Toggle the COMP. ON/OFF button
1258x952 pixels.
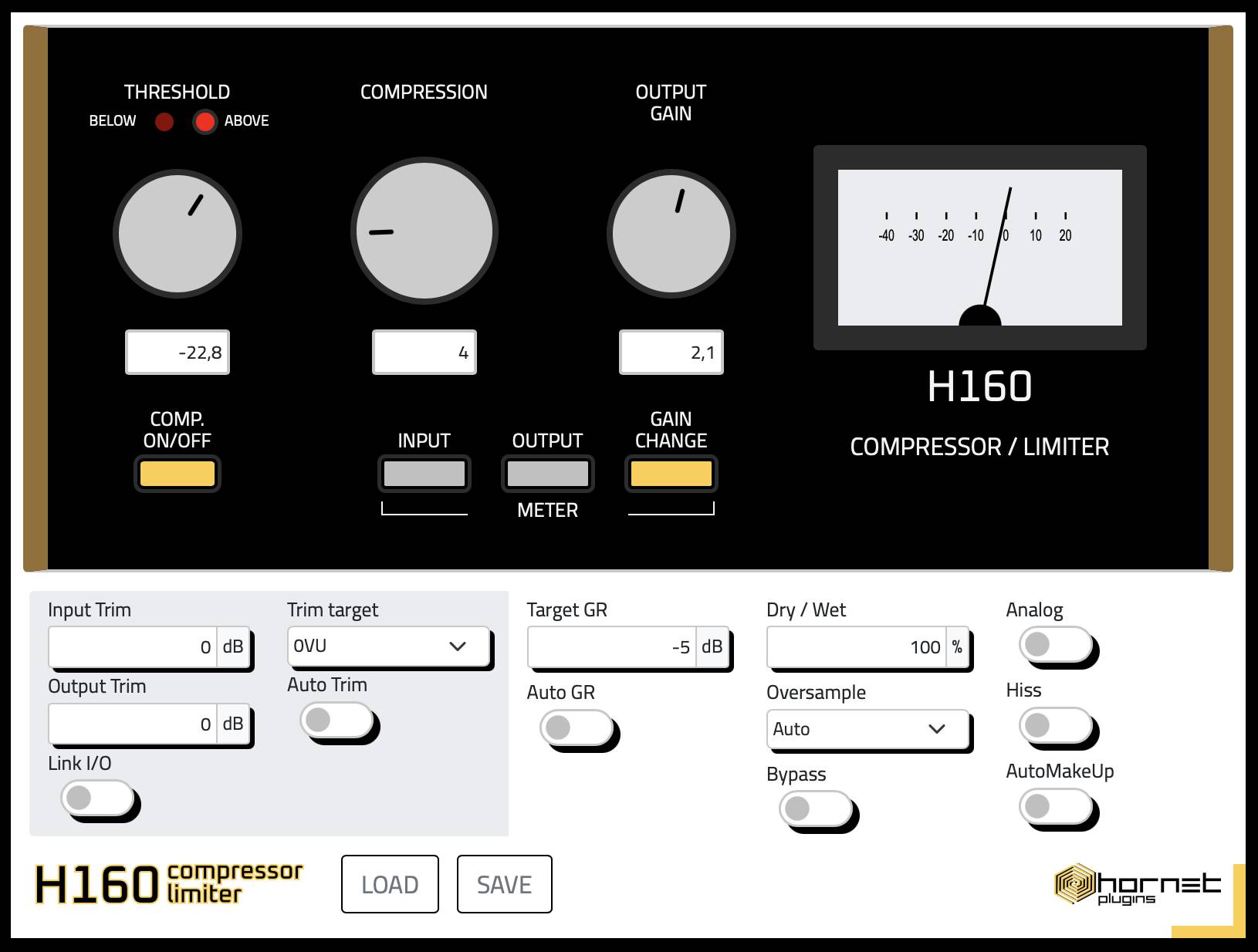(178, 474)
